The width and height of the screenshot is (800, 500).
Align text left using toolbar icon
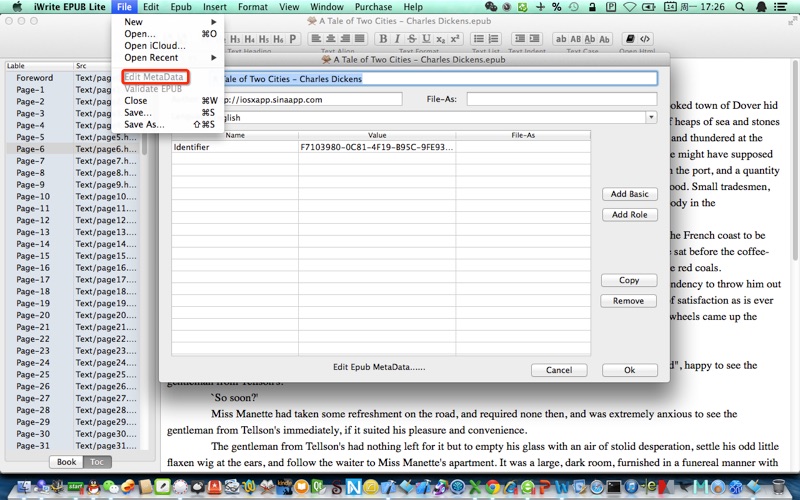point(316,39)
